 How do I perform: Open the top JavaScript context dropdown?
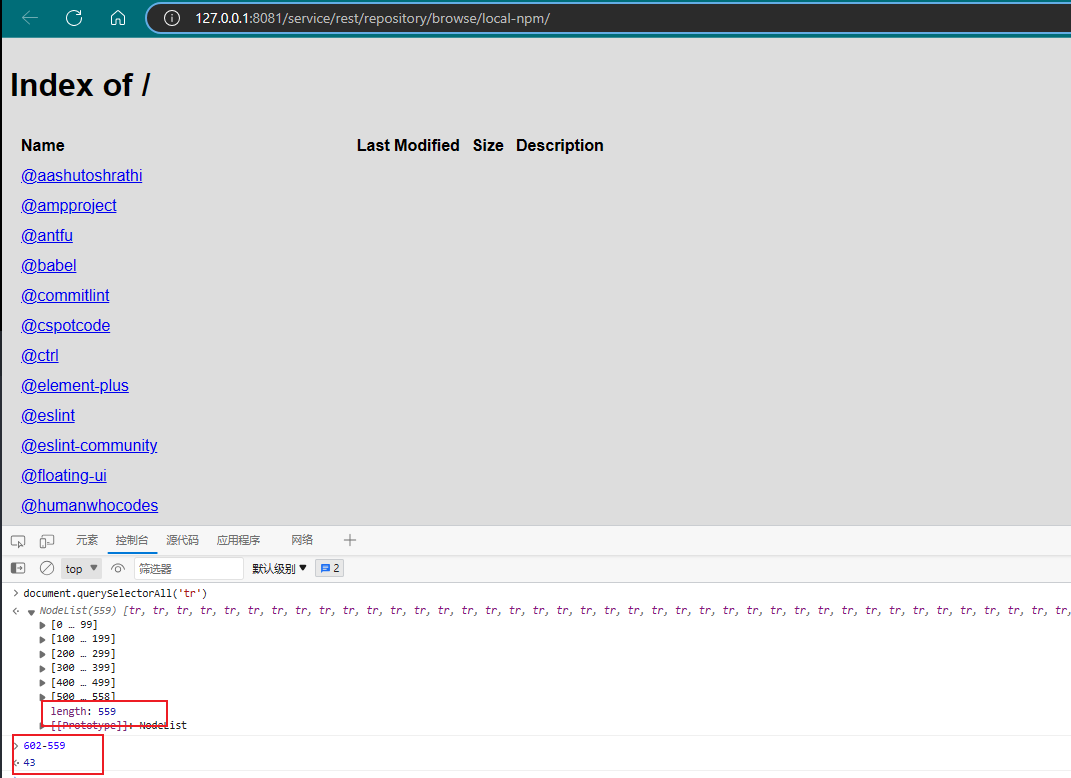tap(81, 568)
